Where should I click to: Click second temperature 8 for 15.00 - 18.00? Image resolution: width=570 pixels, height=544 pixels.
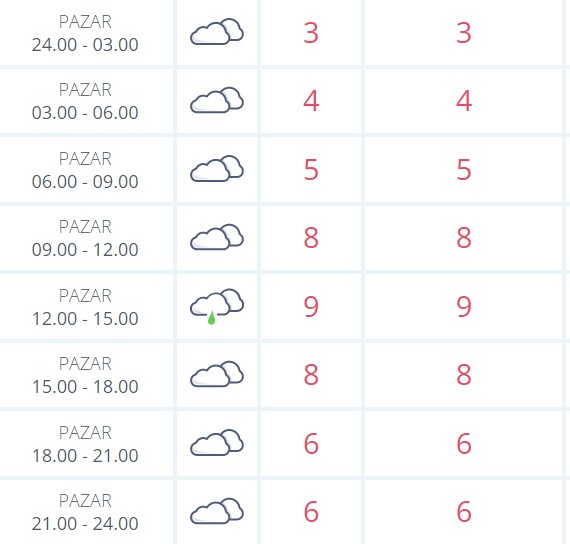464,375
